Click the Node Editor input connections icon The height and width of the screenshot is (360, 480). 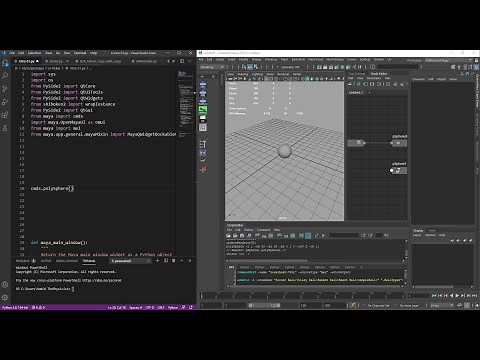click(366, 84)
